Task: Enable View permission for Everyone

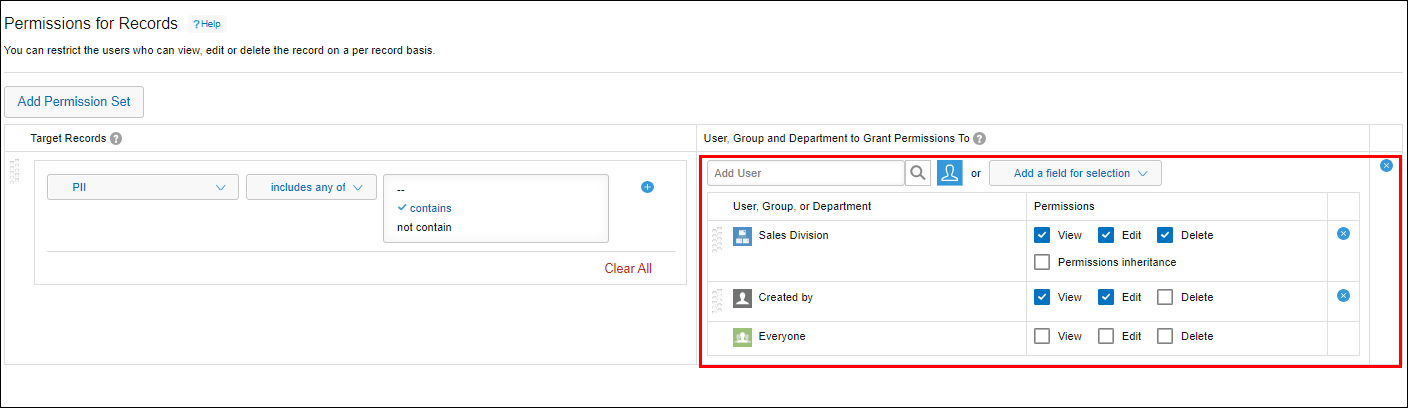Action: pos(1042,336)
